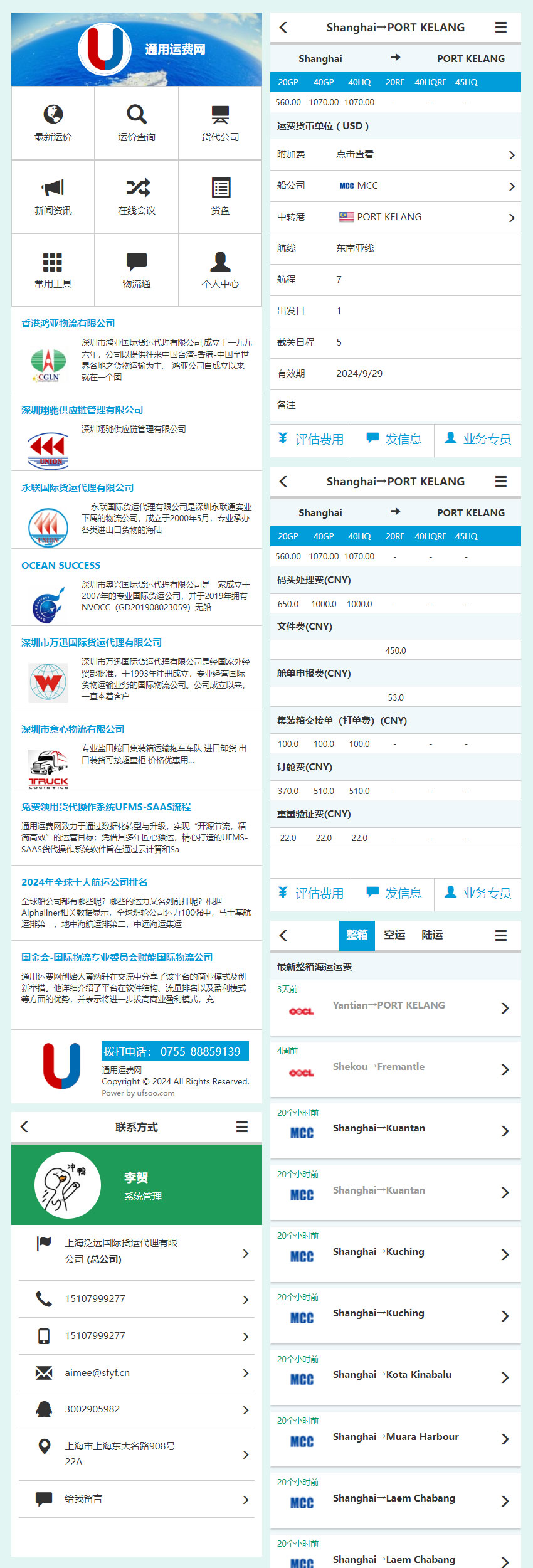Open 深圳翔驰供应链管理有限公司 link
The height and width of the screenshot is (1568, 533).
tap(82, 410)
